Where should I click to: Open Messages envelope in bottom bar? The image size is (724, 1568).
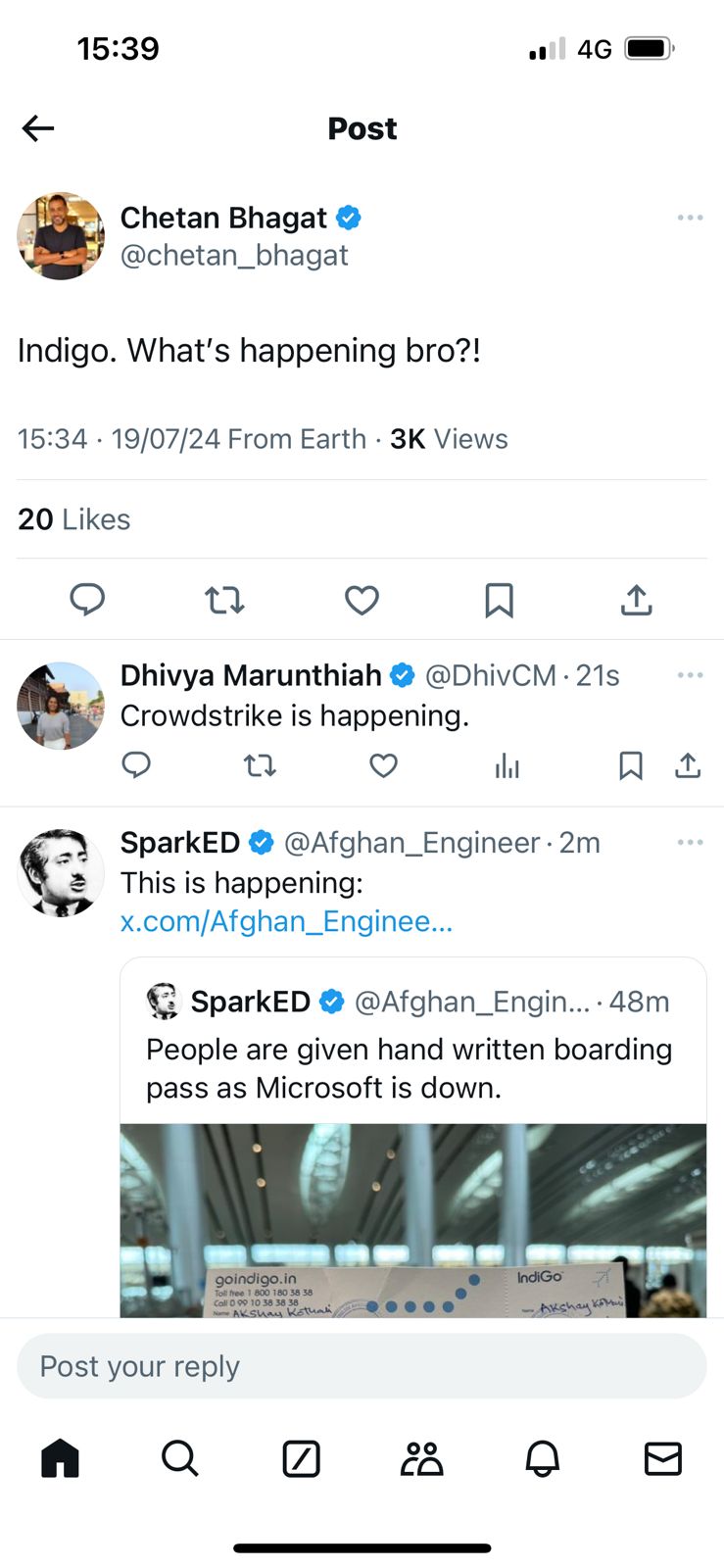click(662, 1458)
